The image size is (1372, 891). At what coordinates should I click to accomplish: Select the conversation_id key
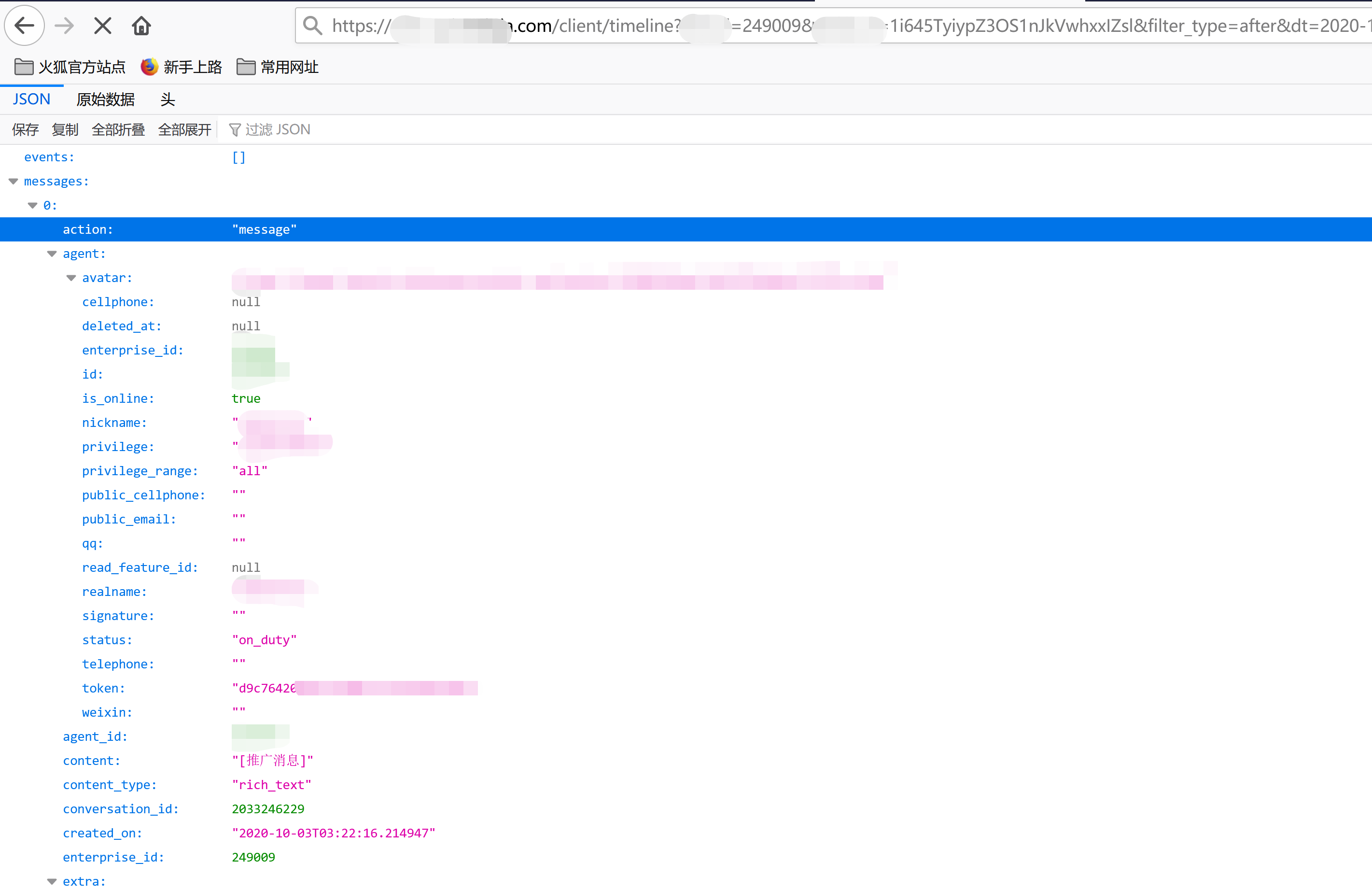(121, 809)
